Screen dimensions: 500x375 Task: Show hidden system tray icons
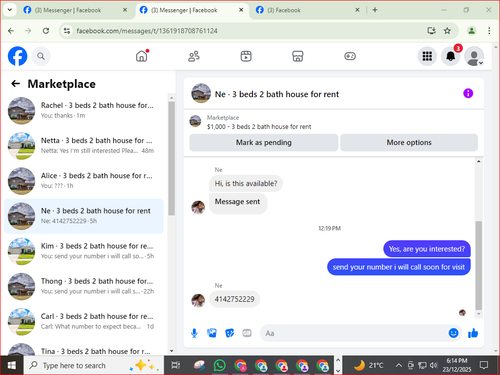click(398, 365)
